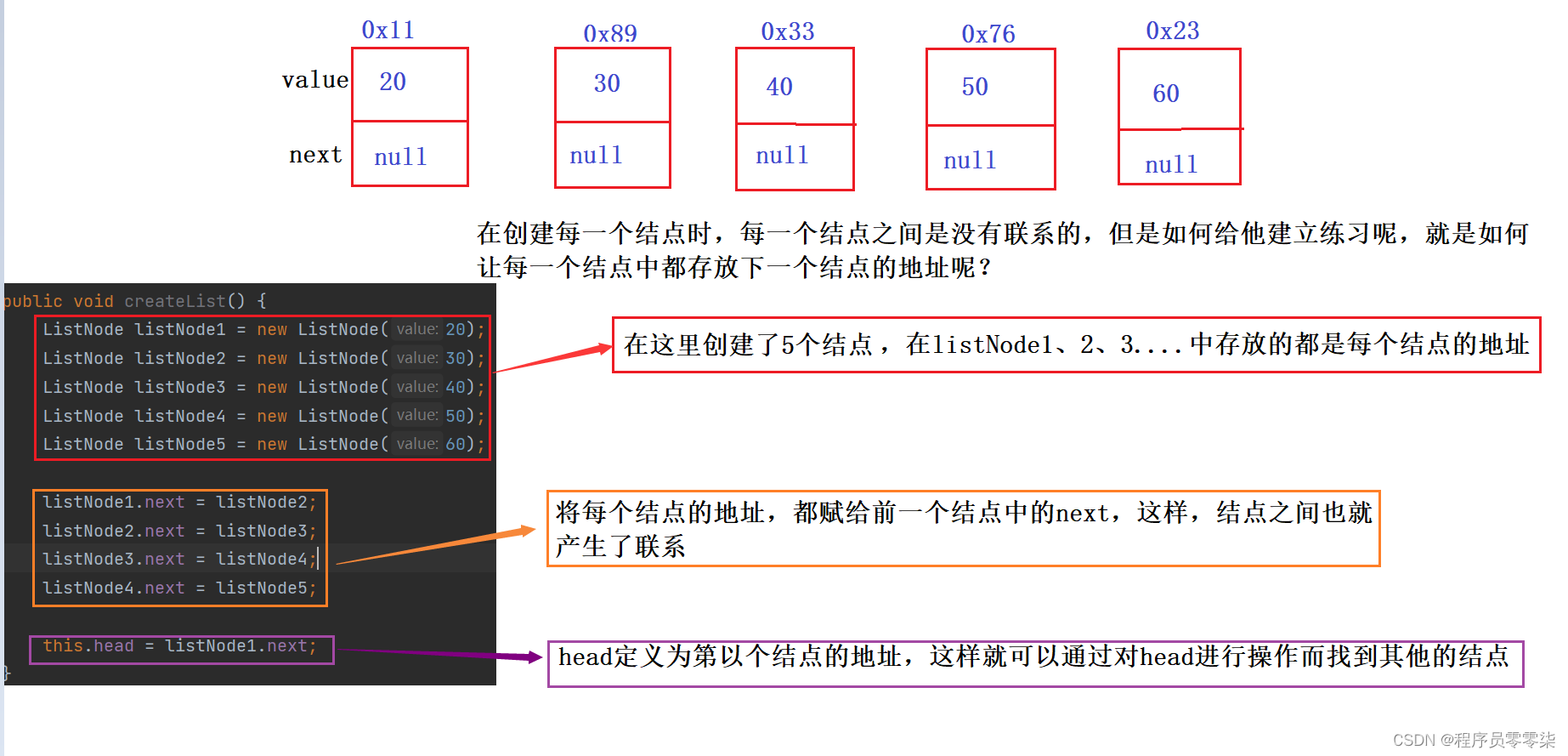
Task: Click the line "listNode4.next = listNode5;"
Action: (179, 588)
